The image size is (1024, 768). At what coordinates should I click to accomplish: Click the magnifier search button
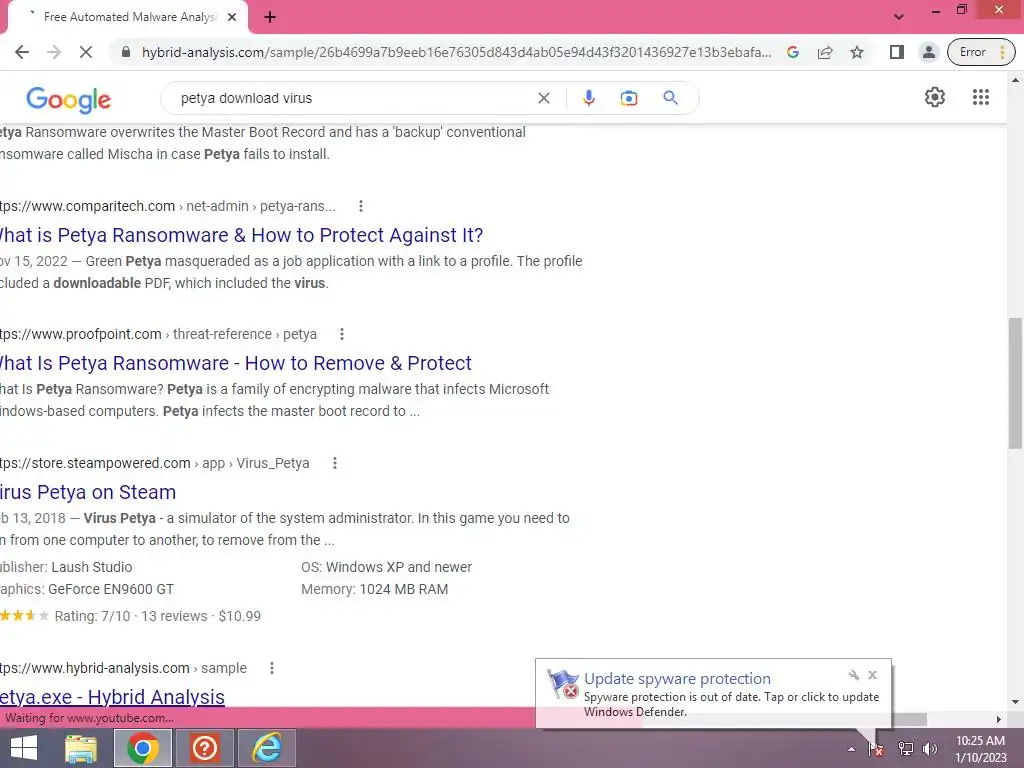coord(670,98)
